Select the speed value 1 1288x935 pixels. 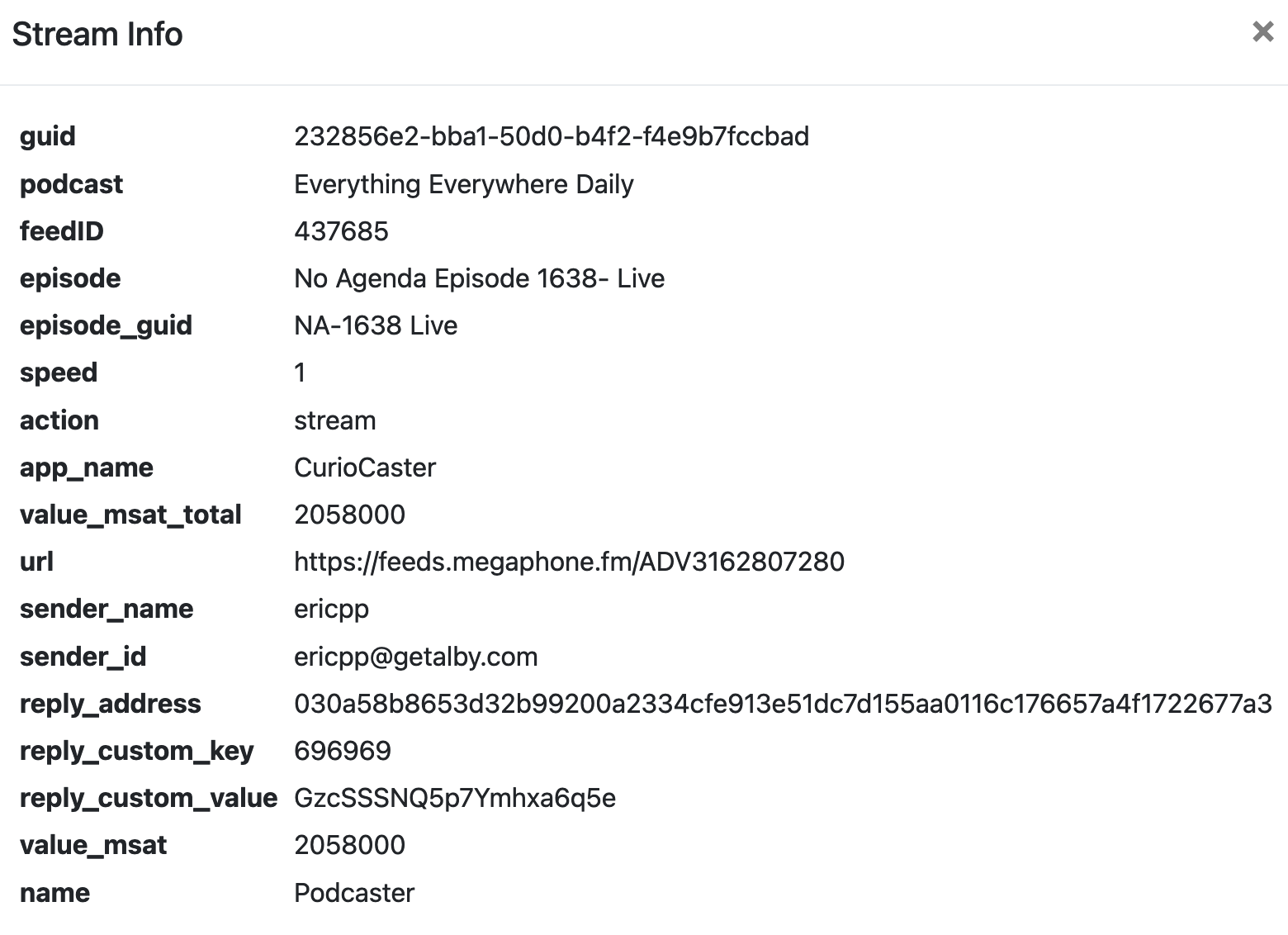pos(300,373)
